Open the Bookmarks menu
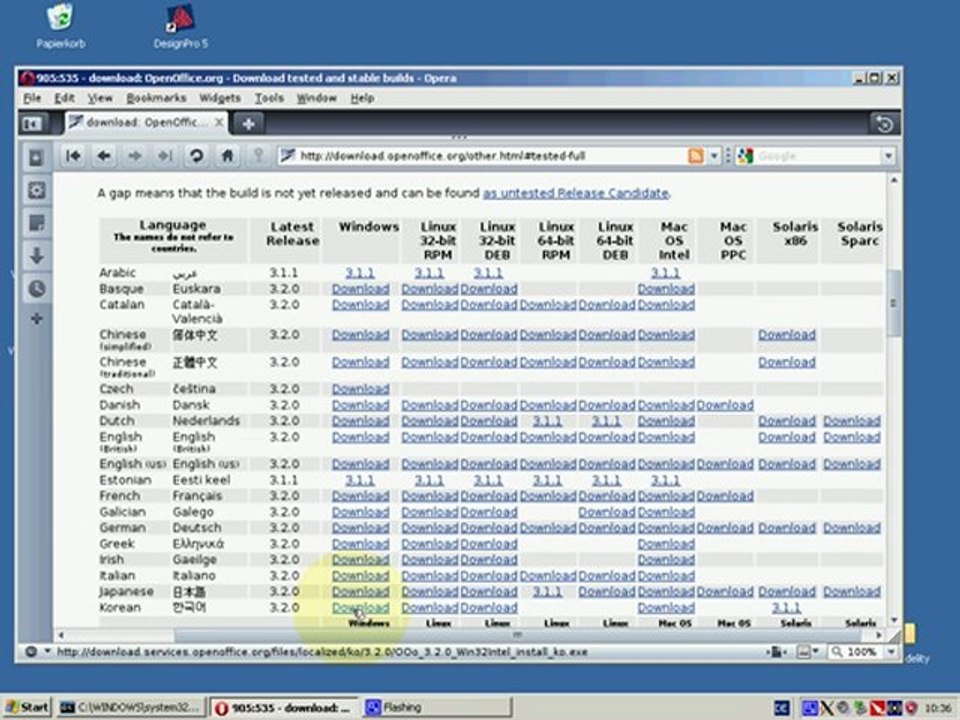Image resolution: width=960 pixels, height=720 pixels. click(x=156, y=98)
